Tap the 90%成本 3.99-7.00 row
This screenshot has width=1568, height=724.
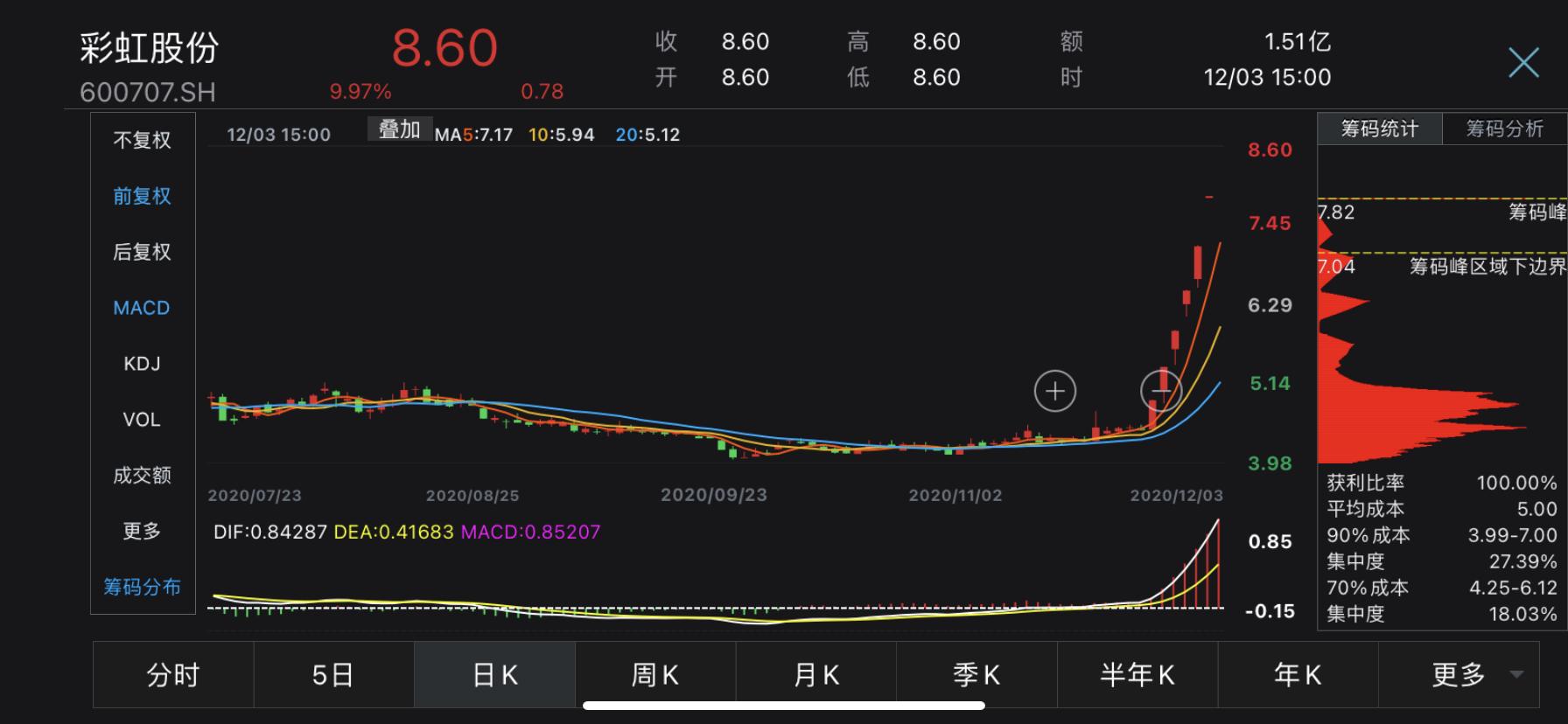pos(1442,535)
